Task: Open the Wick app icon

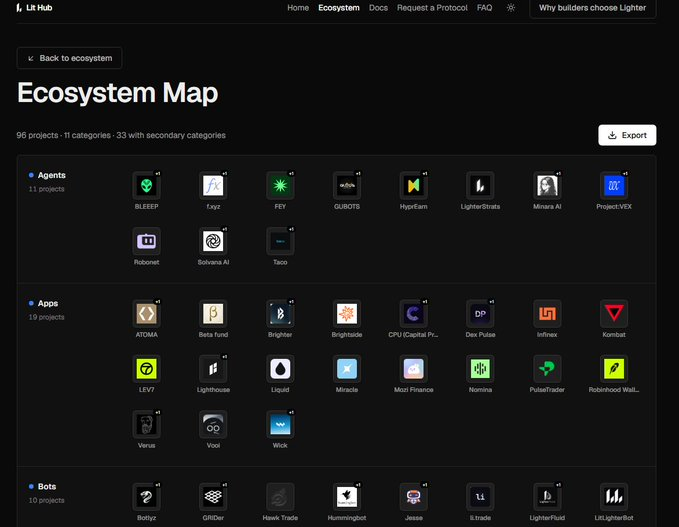Action: click(x=280, y=424)
